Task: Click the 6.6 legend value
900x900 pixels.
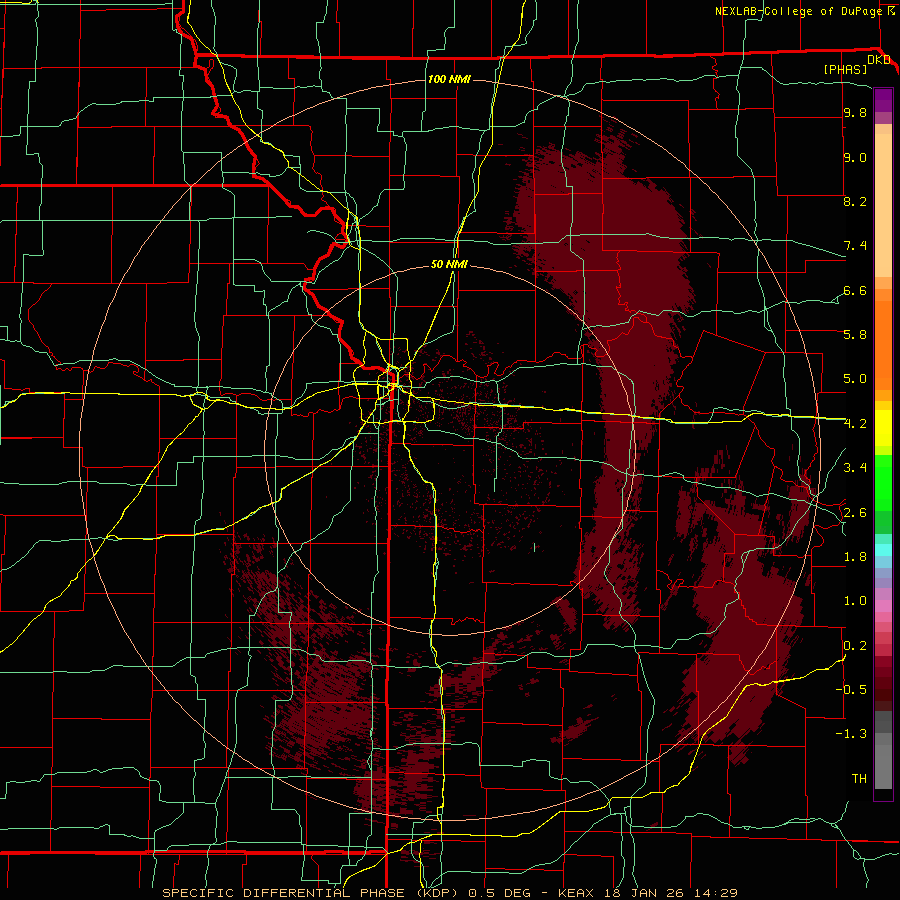Action: 855,290
